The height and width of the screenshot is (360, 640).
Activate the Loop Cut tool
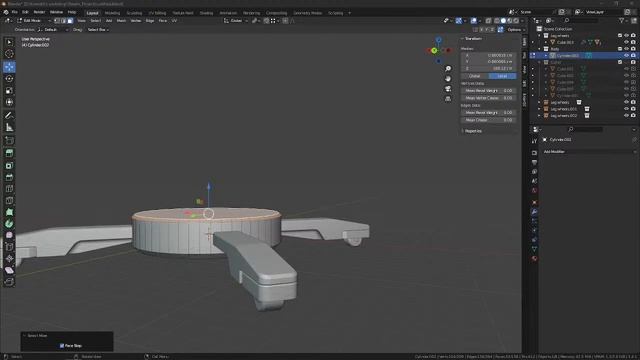click(9, 189)
